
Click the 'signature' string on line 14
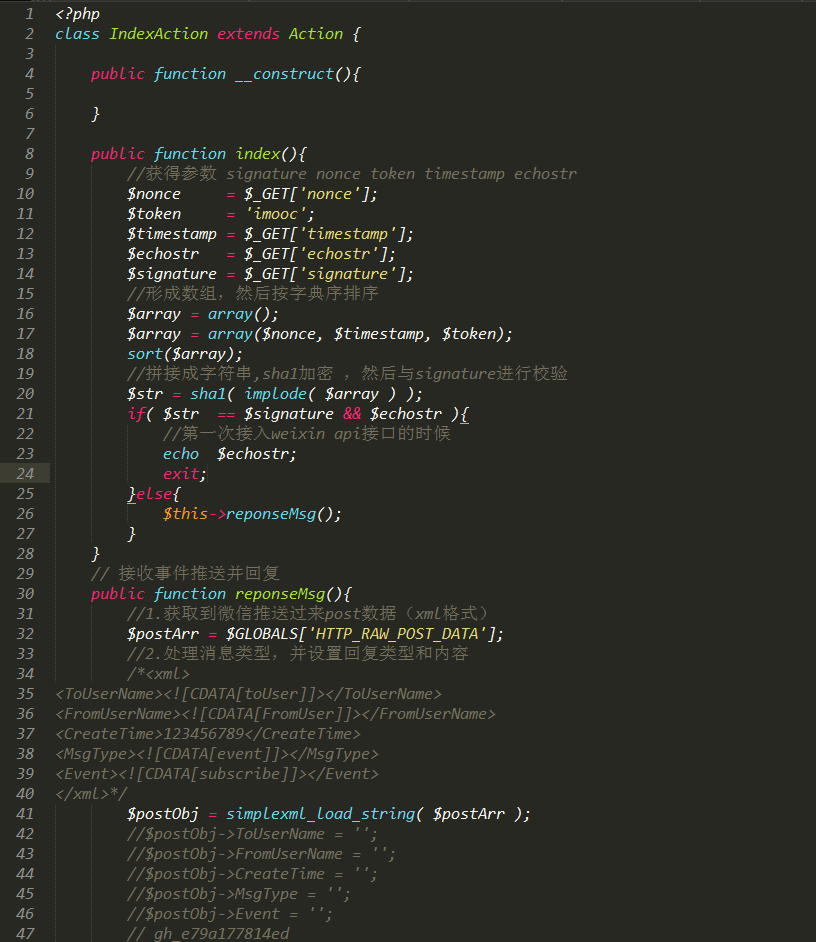point(348,274)
